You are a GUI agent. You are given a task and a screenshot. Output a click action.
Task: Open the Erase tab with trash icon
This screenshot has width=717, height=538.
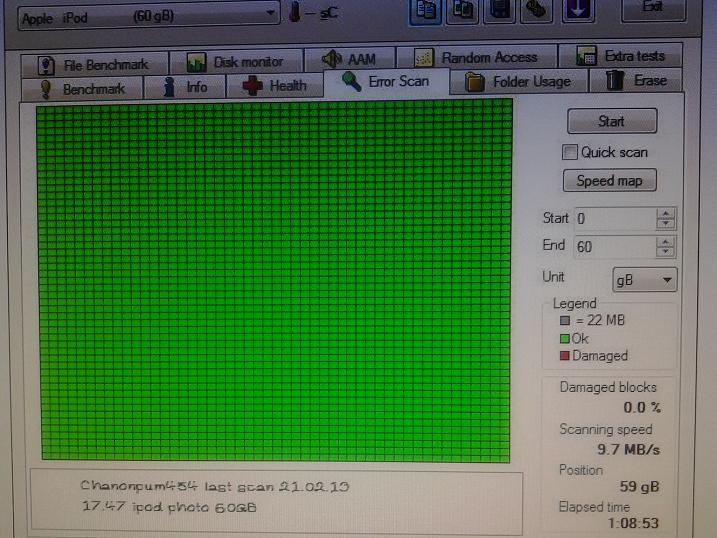coord(636,81)
